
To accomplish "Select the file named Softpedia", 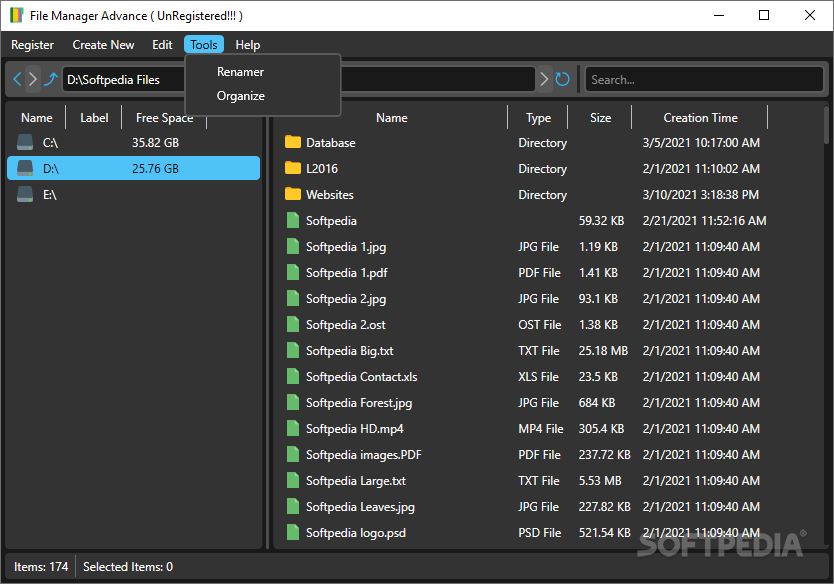I will 331,221.
